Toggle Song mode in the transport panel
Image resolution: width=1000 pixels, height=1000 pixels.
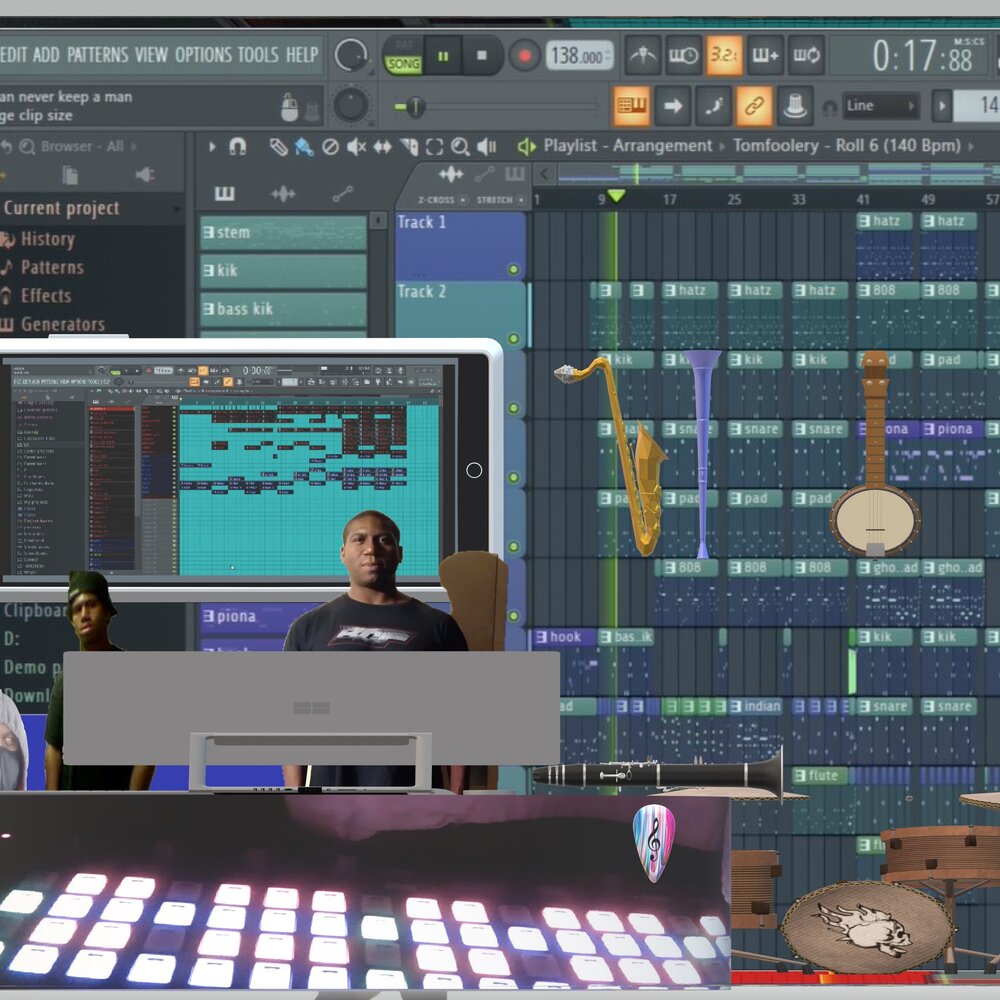coord(403,63)
